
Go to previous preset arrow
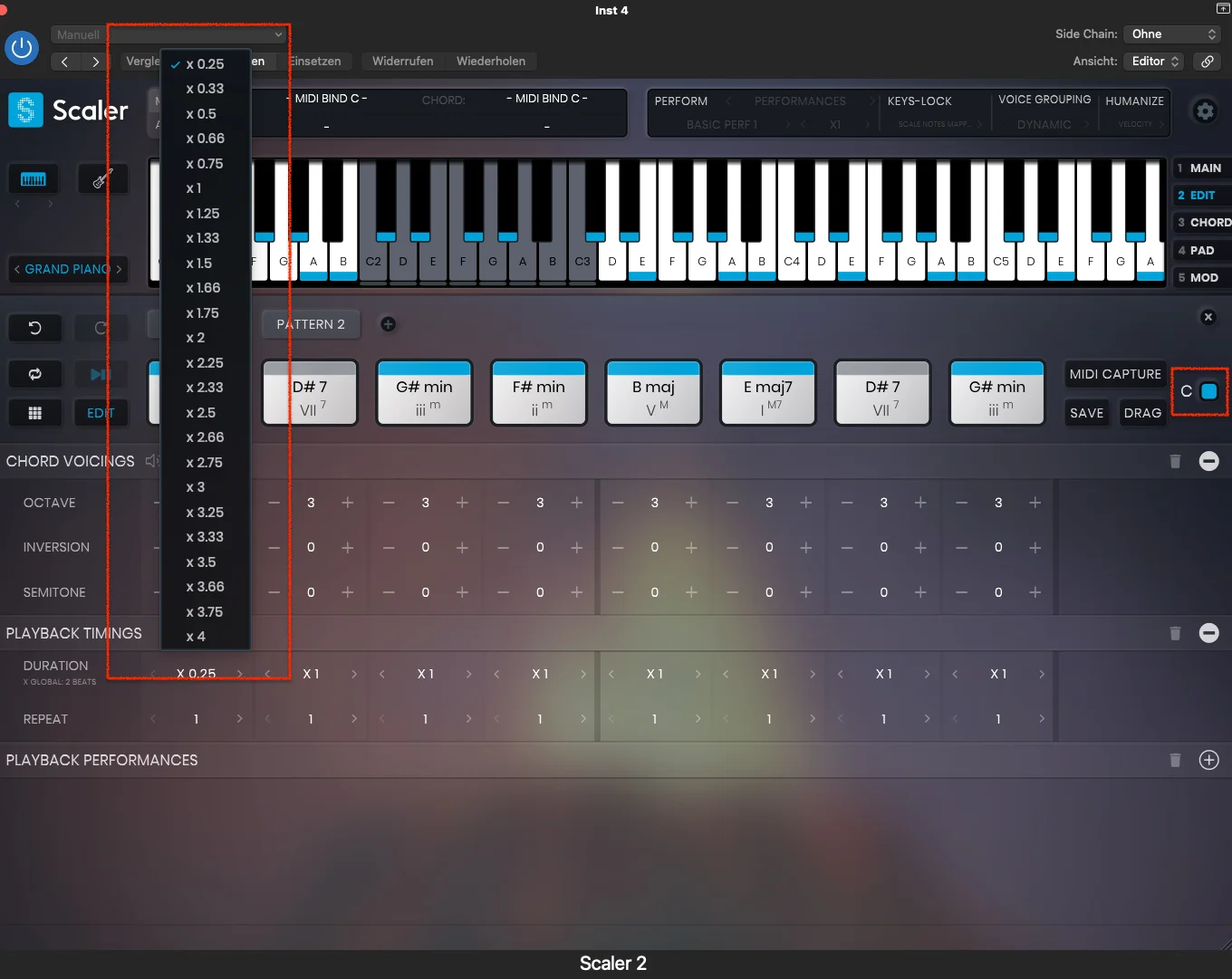click(64, 62)
